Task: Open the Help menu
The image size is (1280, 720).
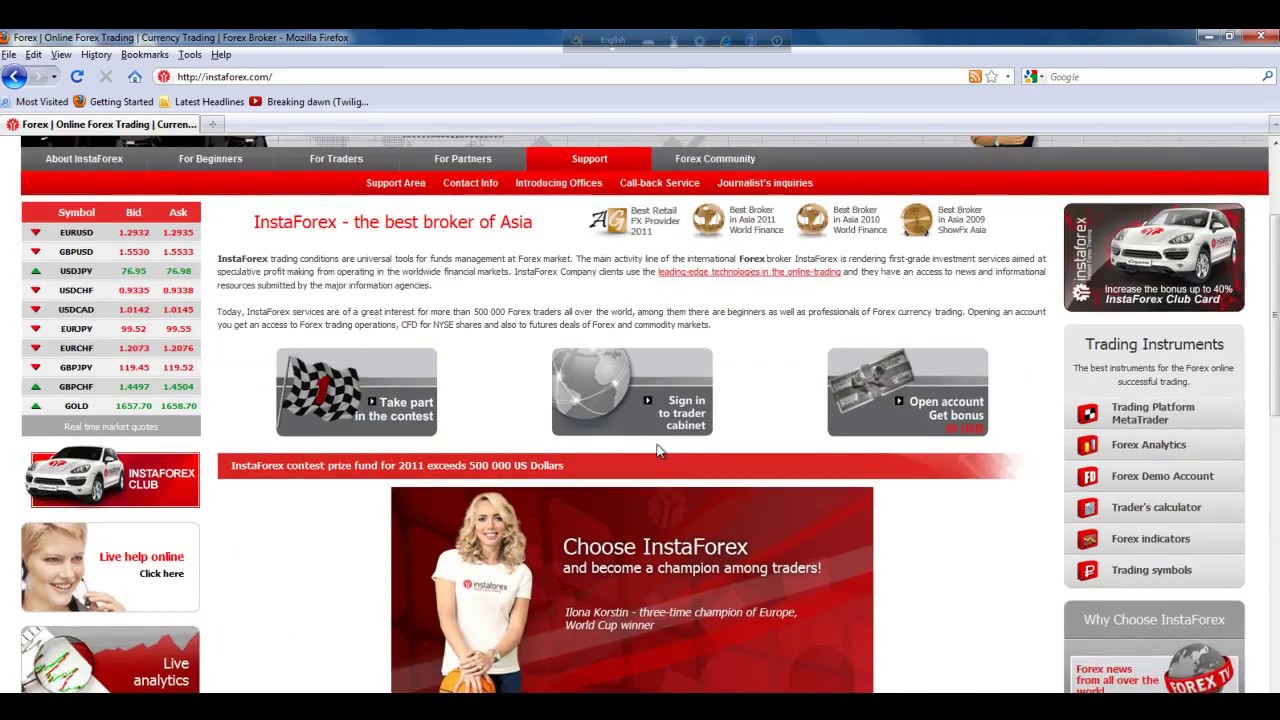Action: point(221,55)
